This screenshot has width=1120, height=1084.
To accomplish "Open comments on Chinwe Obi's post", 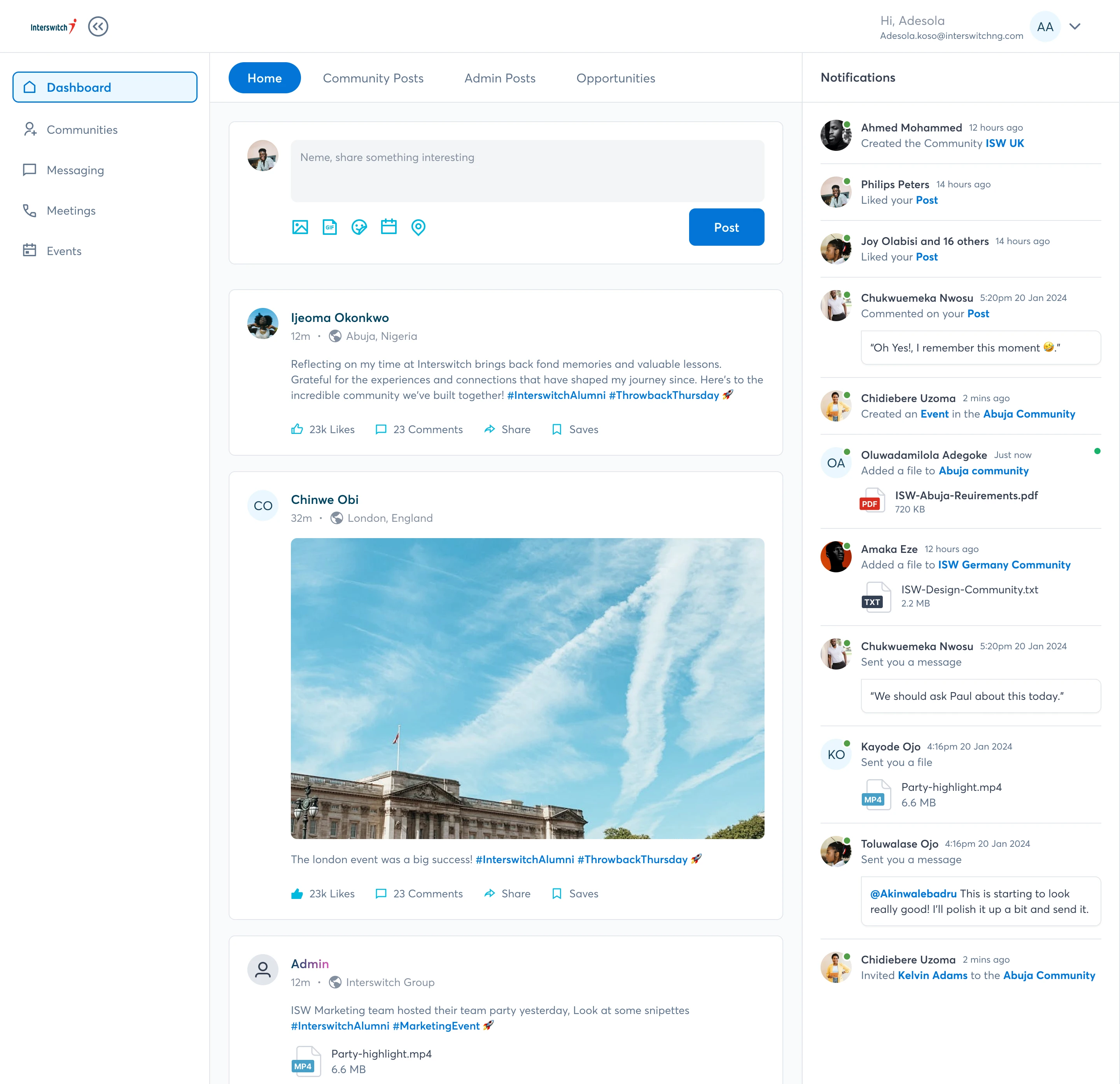I will [419, 894].
